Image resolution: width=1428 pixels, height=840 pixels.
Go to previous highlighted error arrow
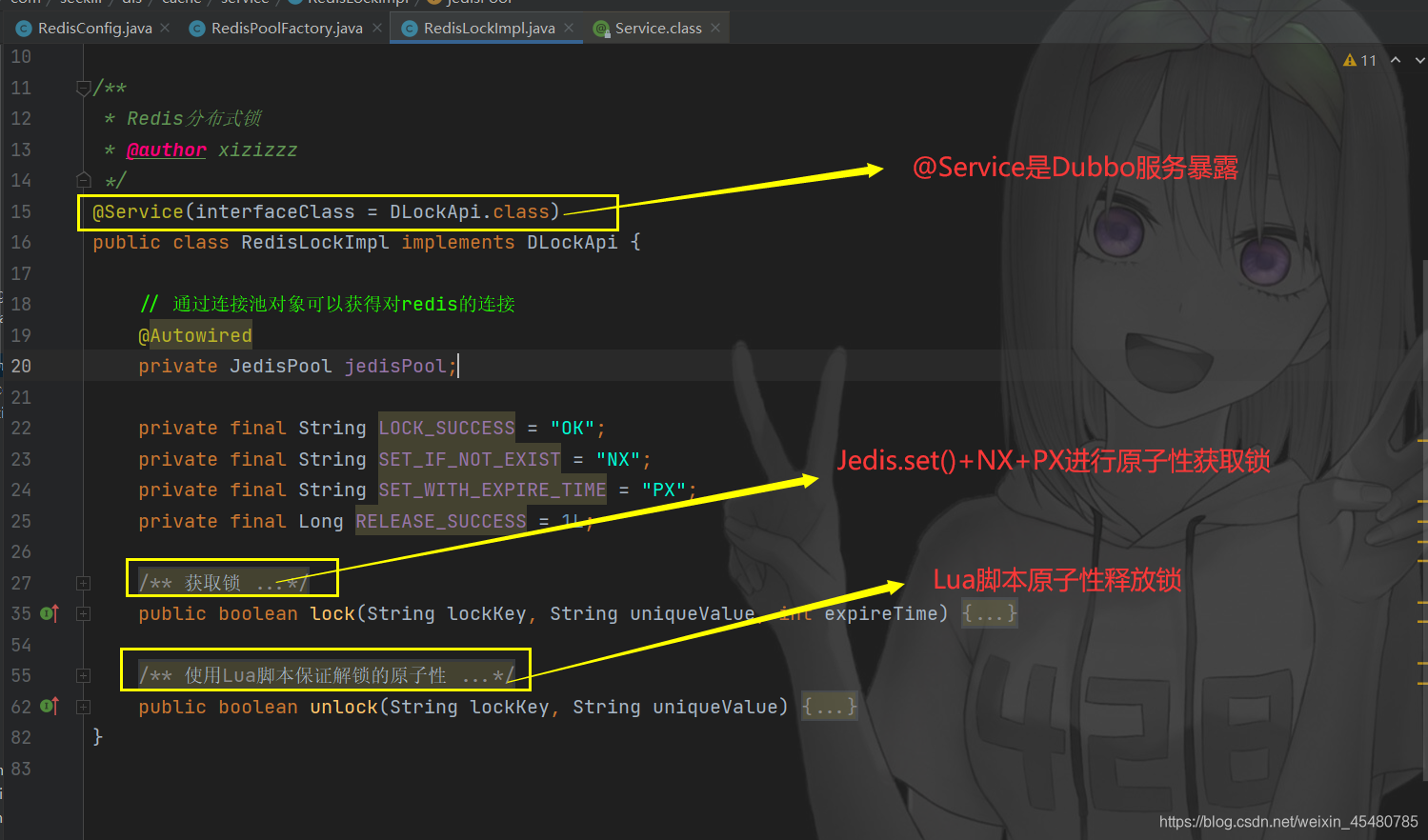tap(1396, 60)
